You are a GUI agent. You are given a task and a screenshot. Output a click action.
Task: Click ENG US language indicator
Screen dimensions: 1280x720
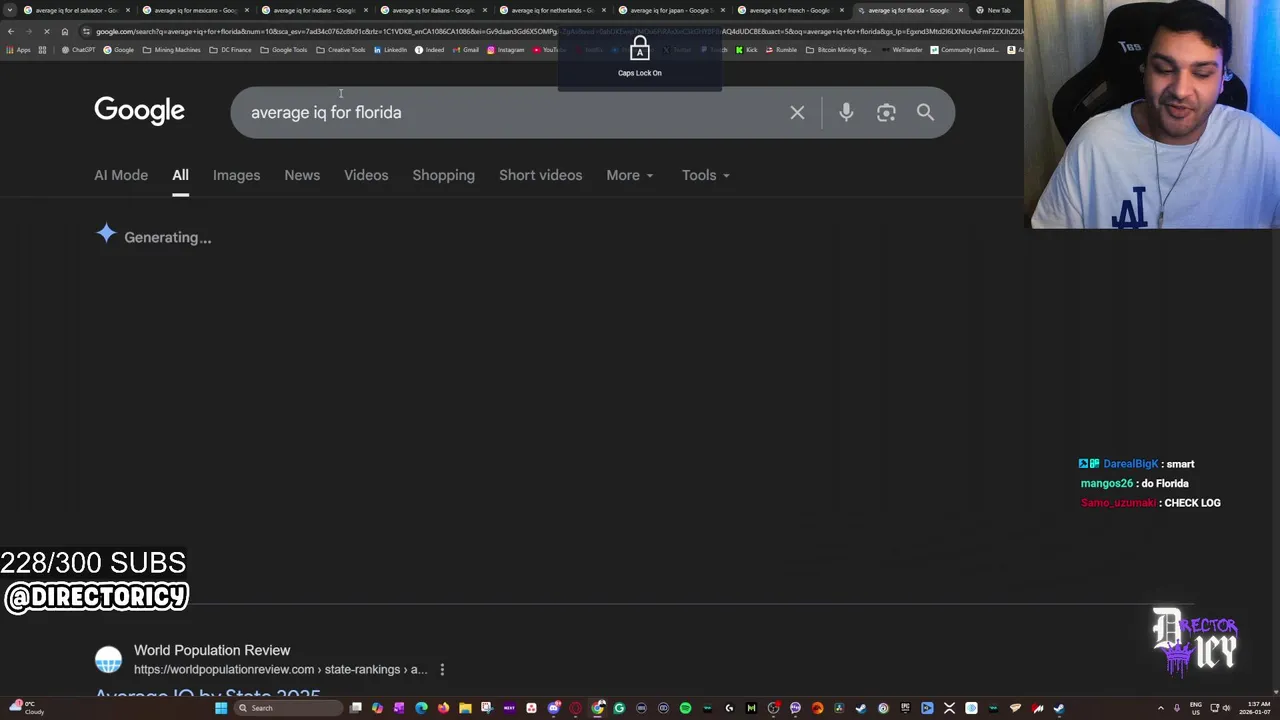1197,708
